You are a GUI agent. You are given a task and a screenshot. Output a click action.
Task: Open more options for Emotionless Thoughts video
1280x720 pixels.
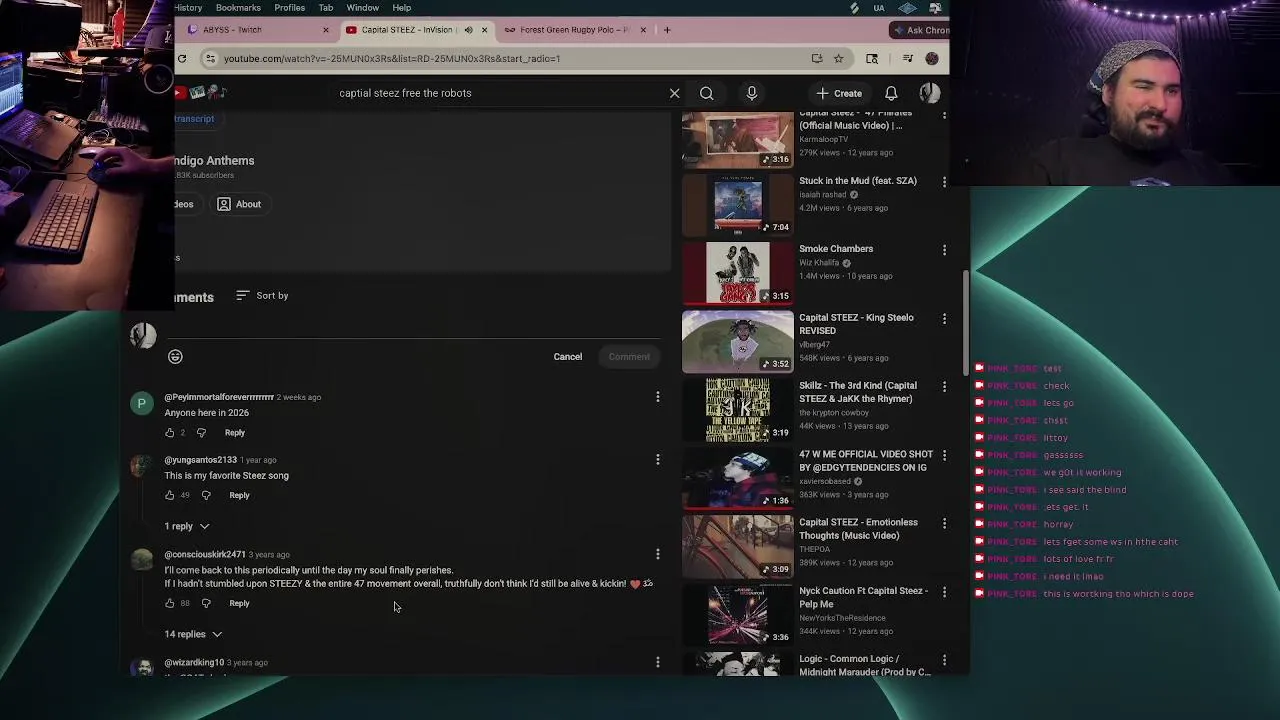pyautogui.click(x=944, y=523)
